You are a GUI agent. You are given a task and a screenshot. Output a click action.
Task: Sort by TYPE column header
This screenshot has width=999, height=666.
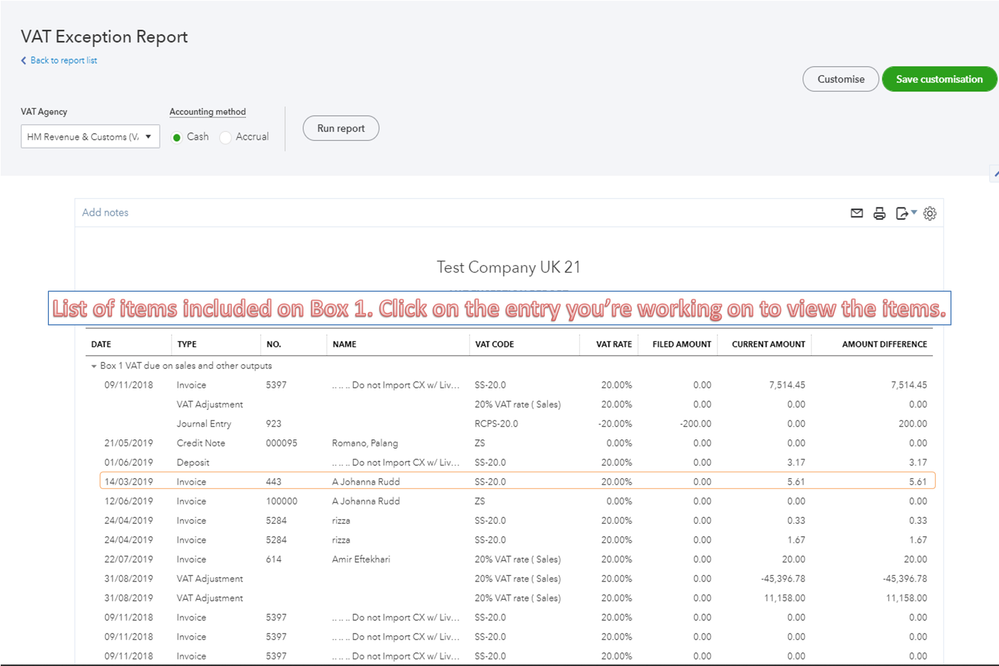[x=187, y=344]
